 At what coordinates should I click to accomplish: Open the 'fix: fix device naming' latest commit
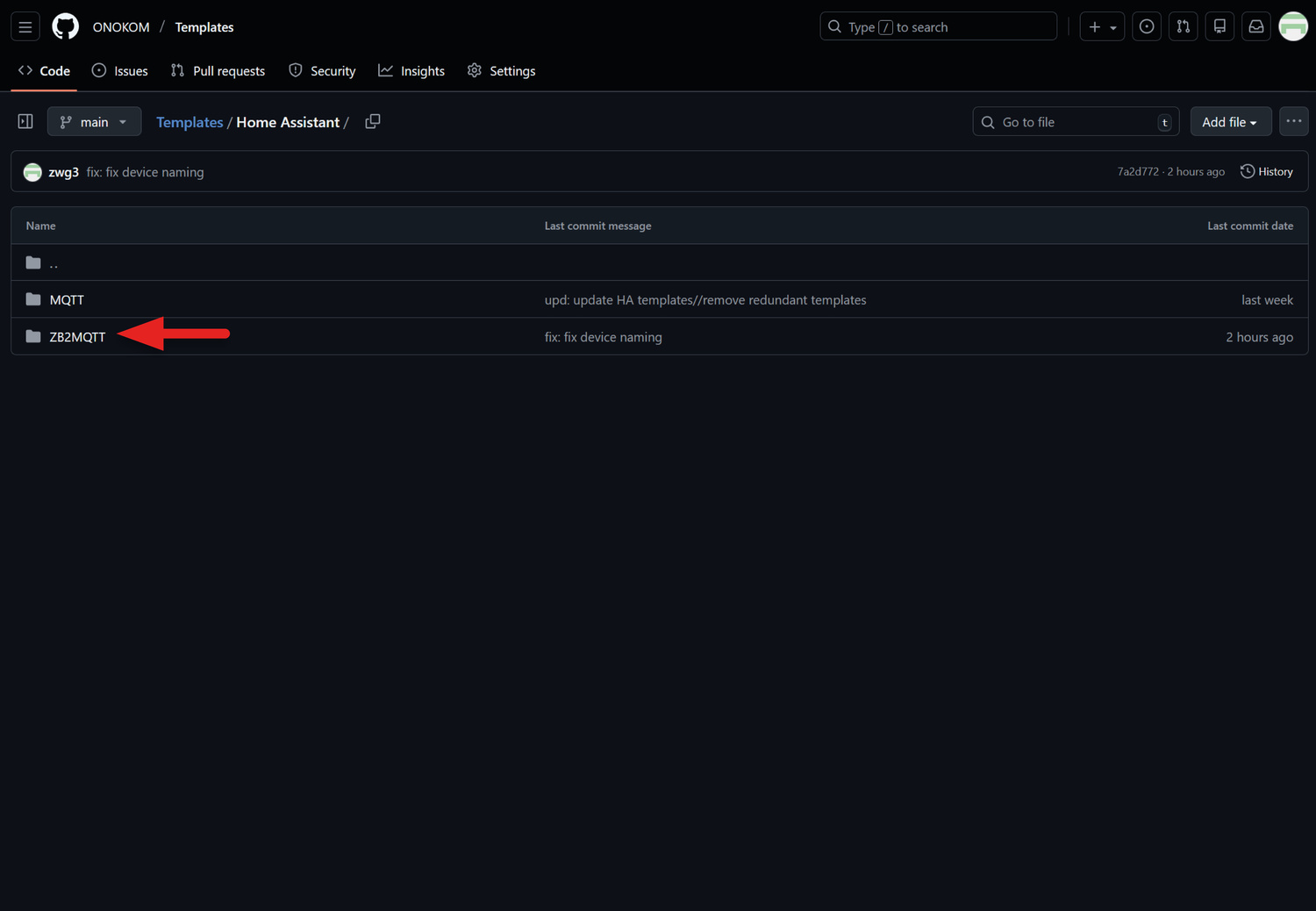pos(145,172)
